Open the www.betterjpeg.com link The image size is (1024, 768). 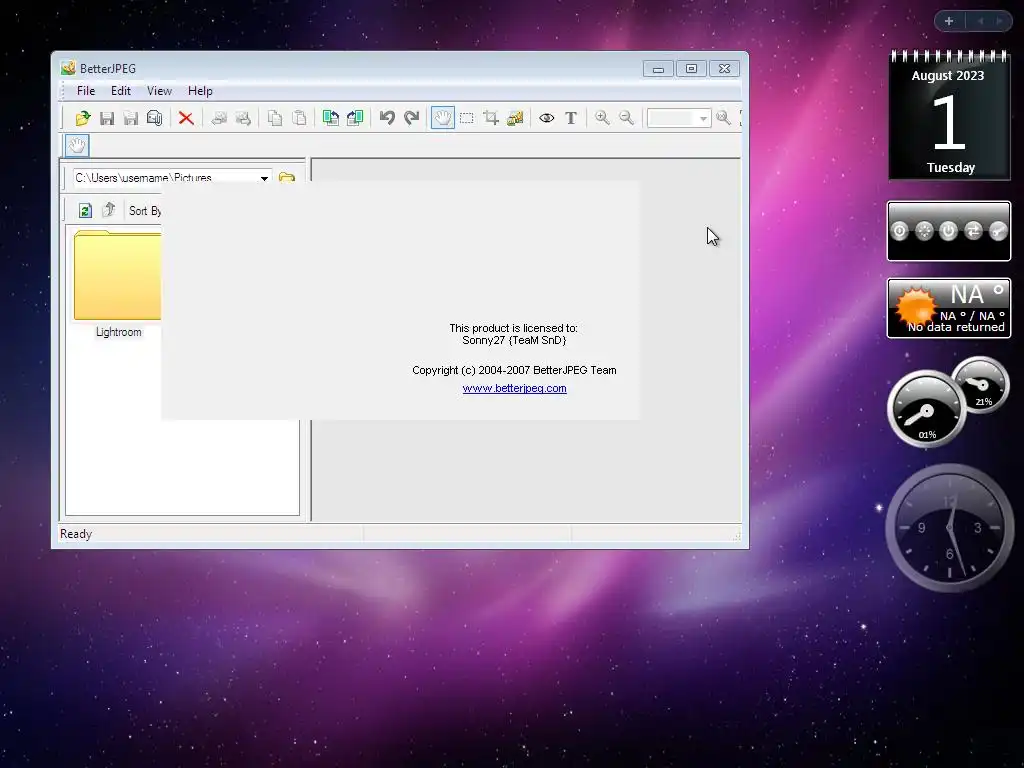(514, 388)
